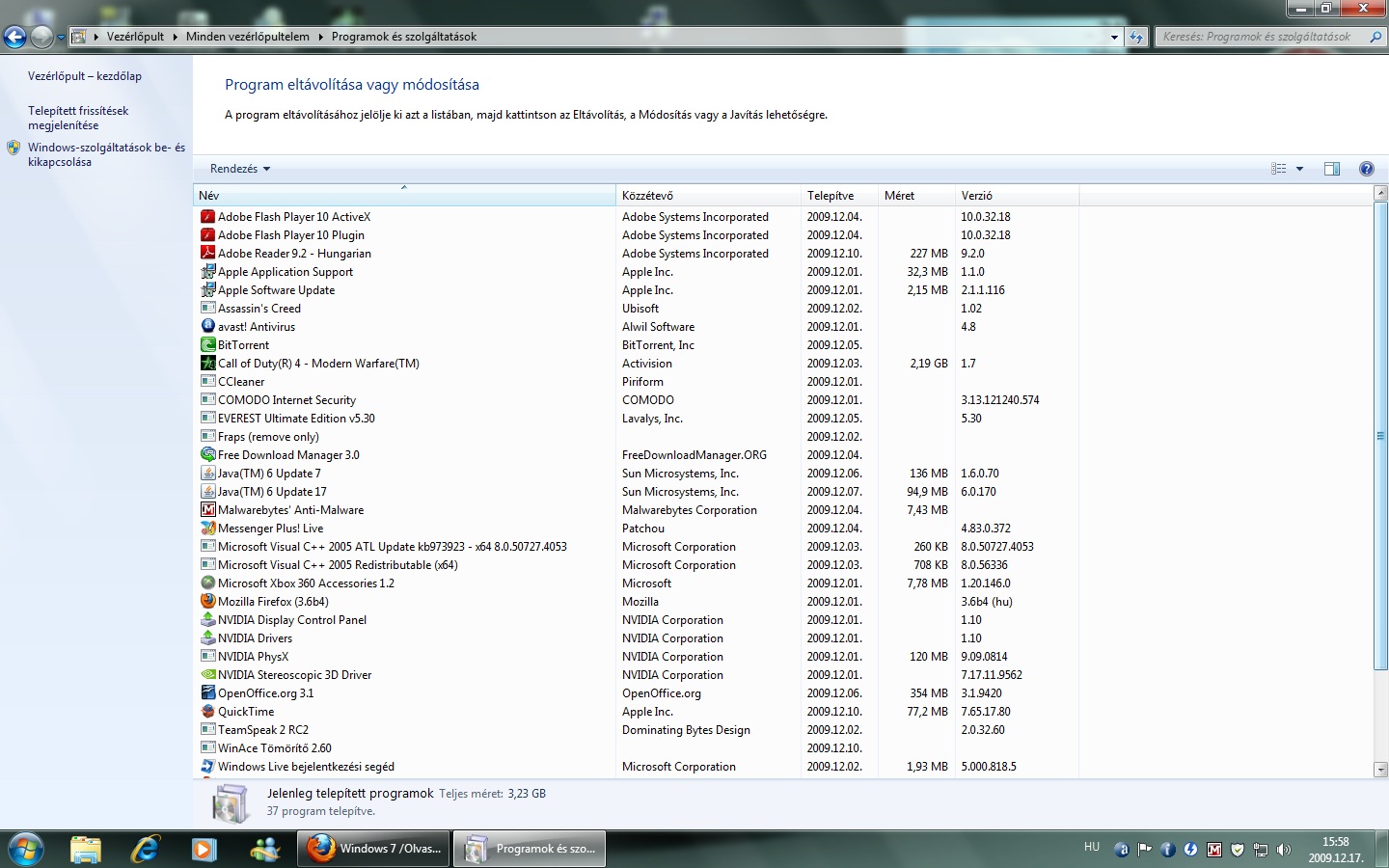Select the Mozilla Firefox (3.6b4) entry

point(273,602)
